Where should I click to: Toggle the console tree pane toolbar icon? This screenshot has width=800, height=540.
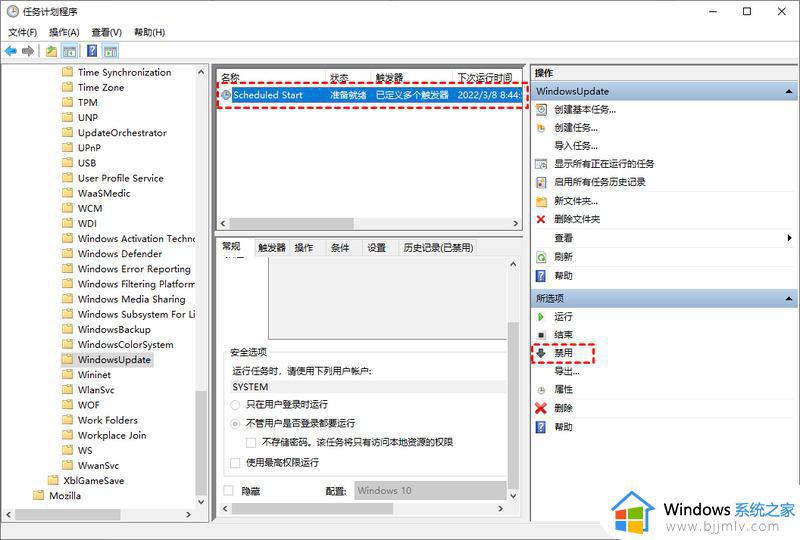(x=69, y=51)
